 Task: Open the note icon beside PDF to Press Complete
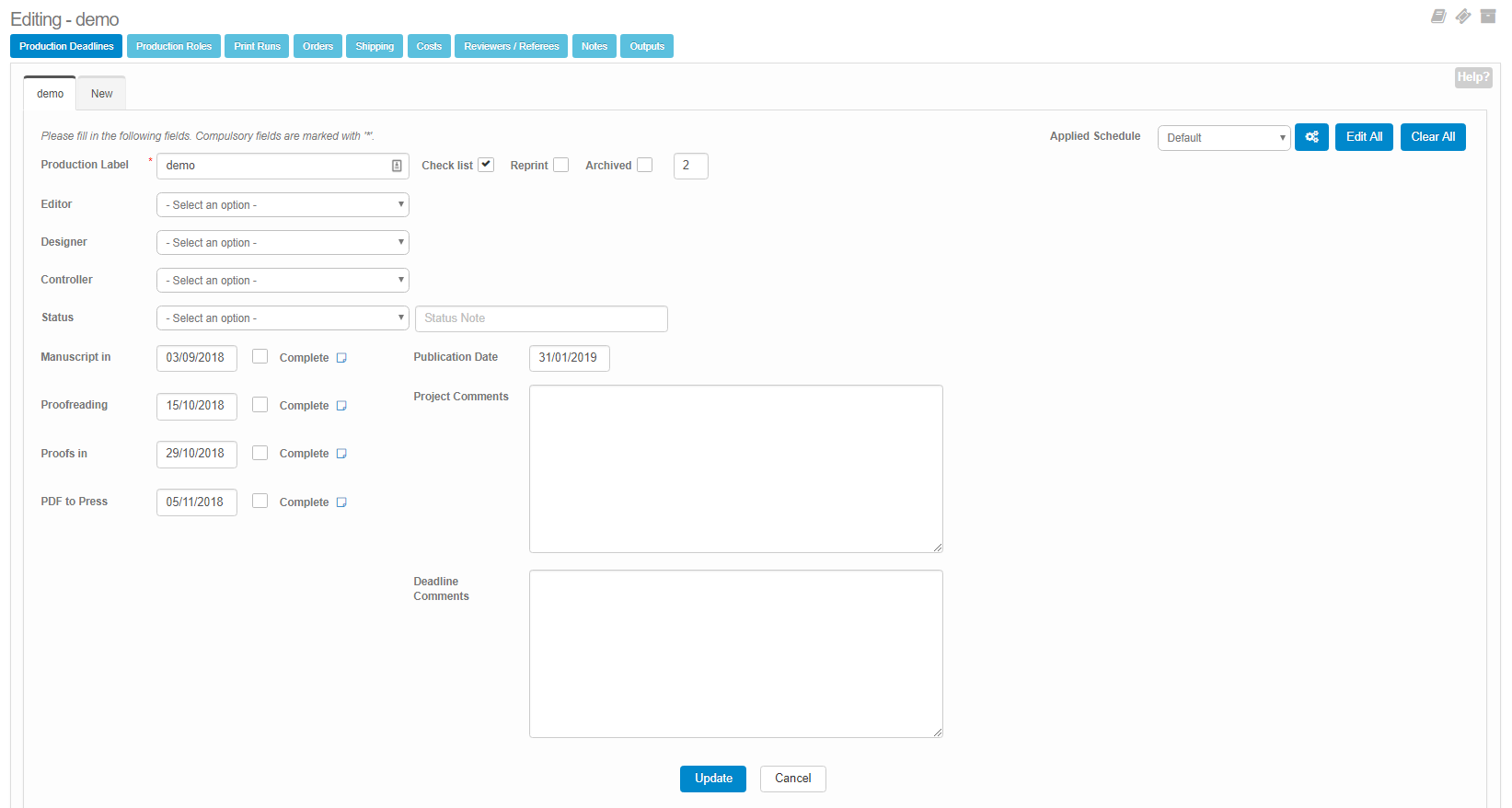tap(341, 502)
